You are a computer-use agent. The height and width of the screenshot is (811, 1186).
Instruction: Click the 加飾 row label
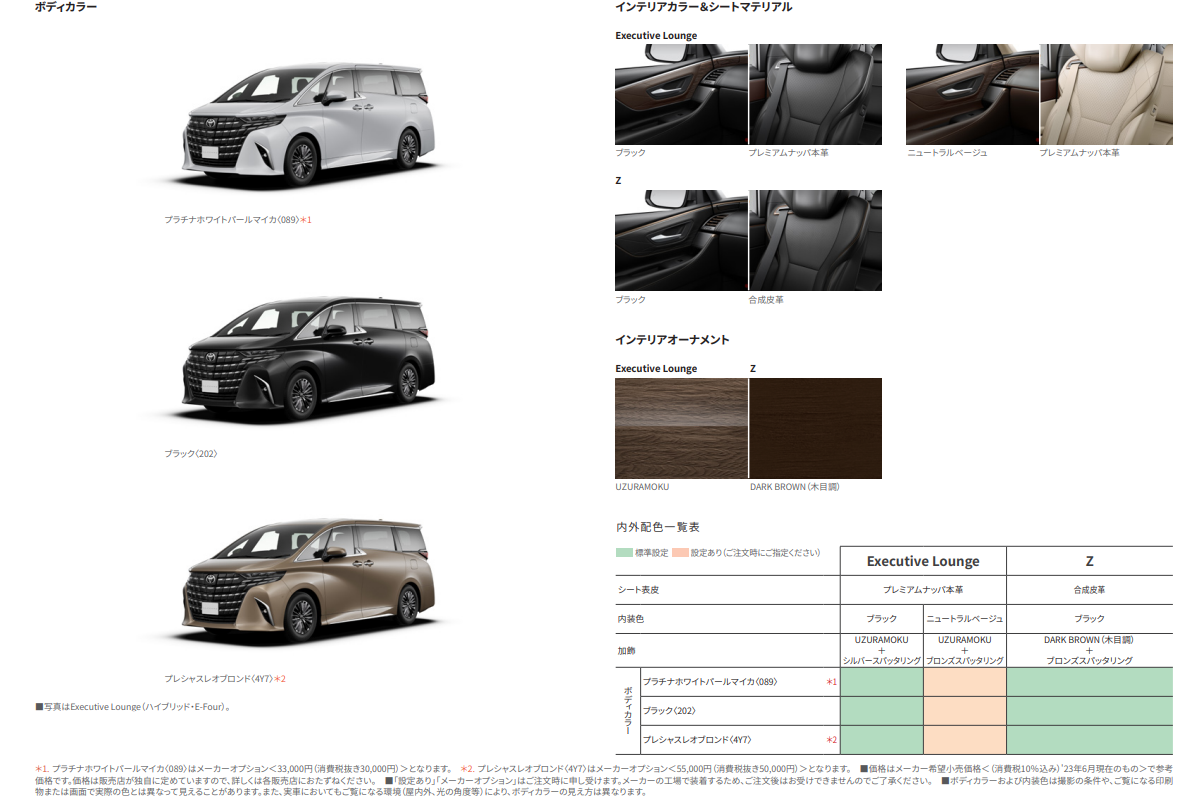(x=626, y=651)
